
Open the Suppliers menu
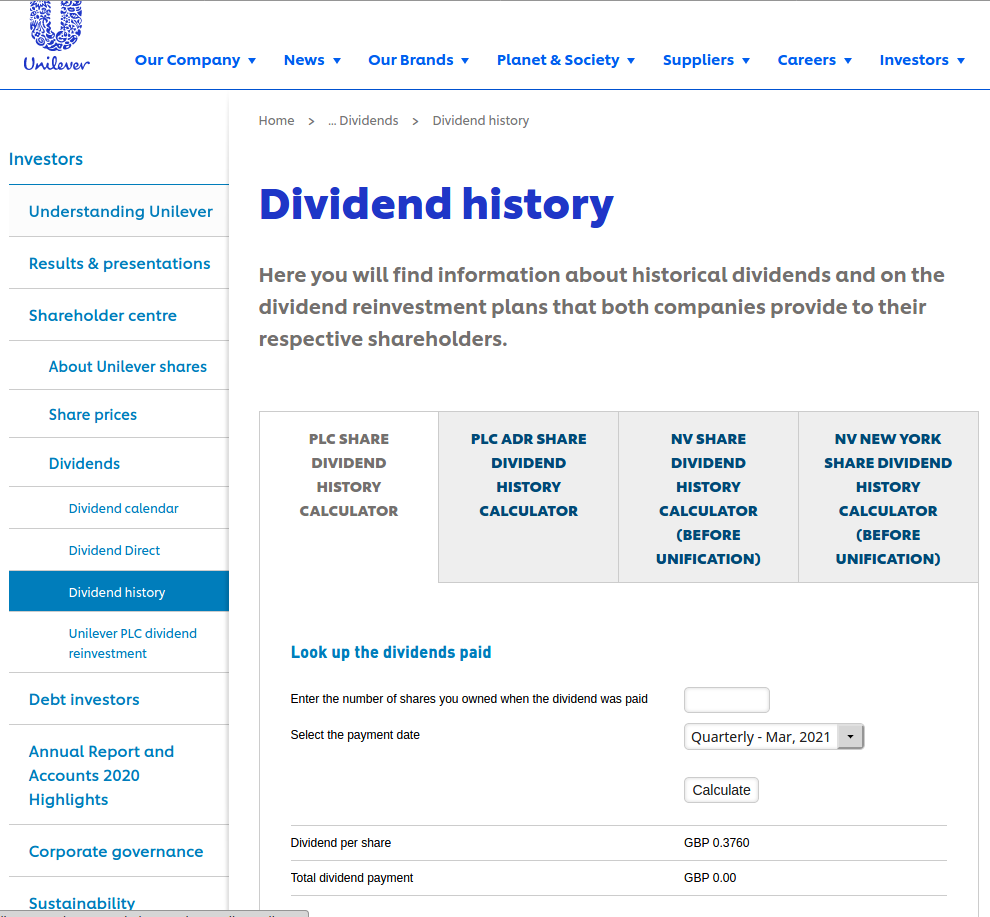click(698, 60)
